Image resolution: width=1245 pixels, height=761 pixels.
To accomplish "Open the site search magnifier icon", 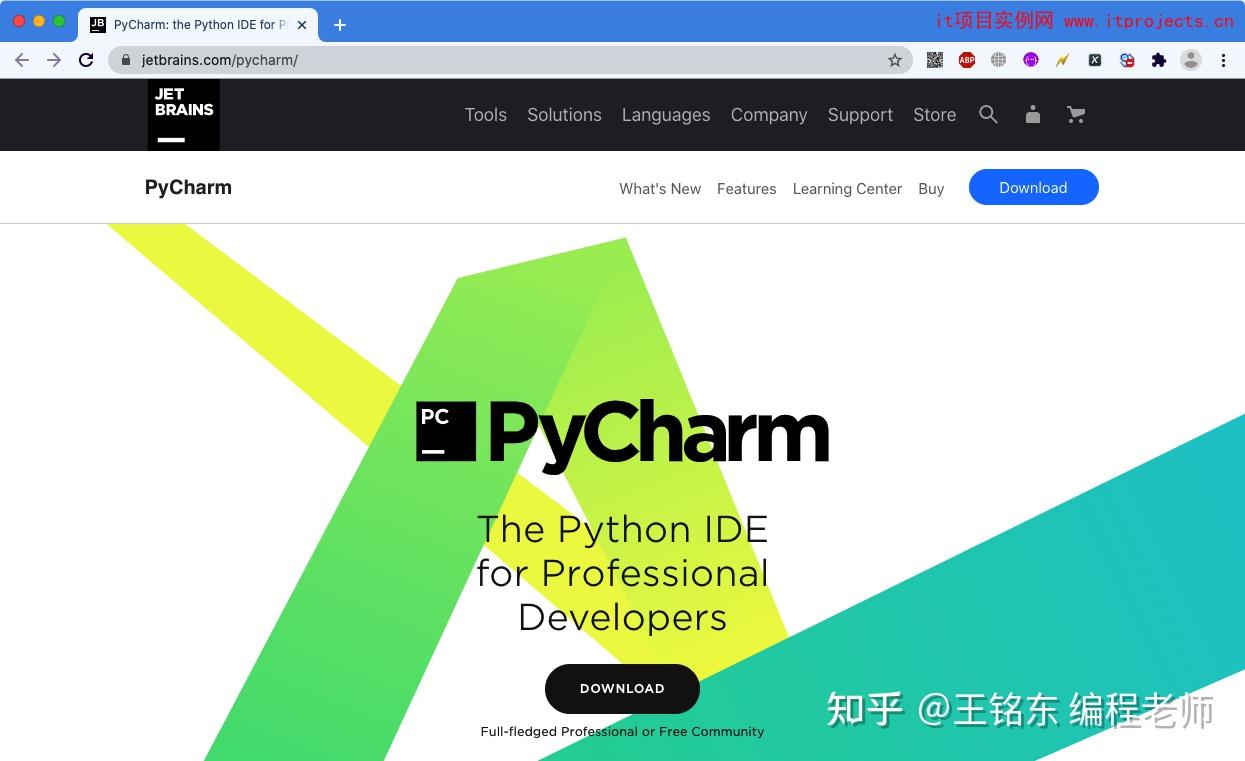I will (x=988, y=114).
